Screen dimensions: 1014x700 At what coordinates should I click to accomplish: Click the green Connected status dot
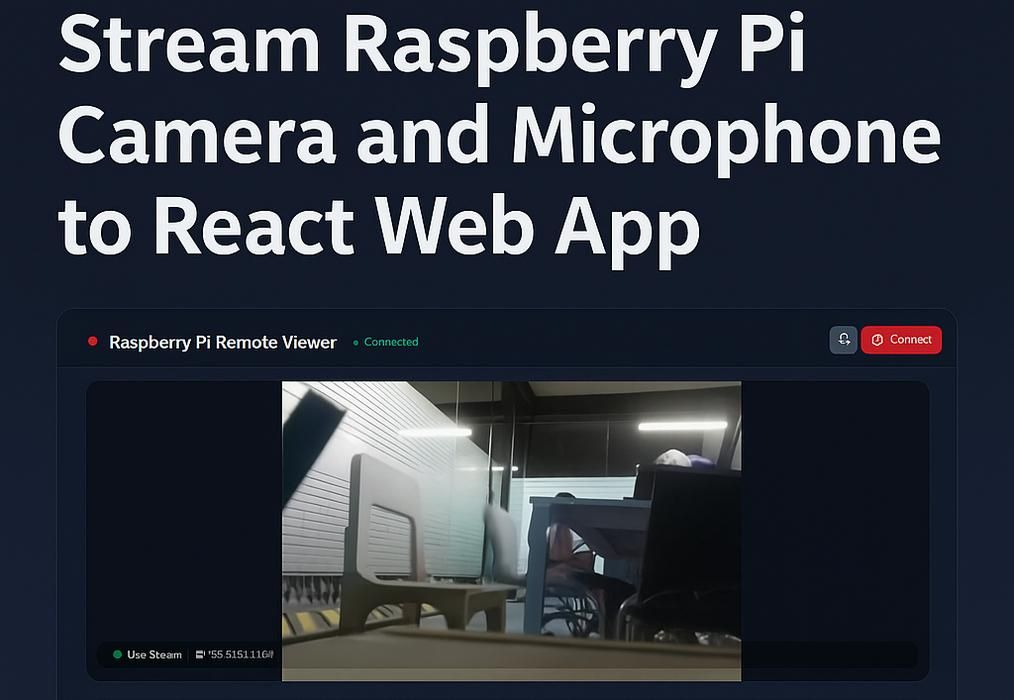pos(355,342)
